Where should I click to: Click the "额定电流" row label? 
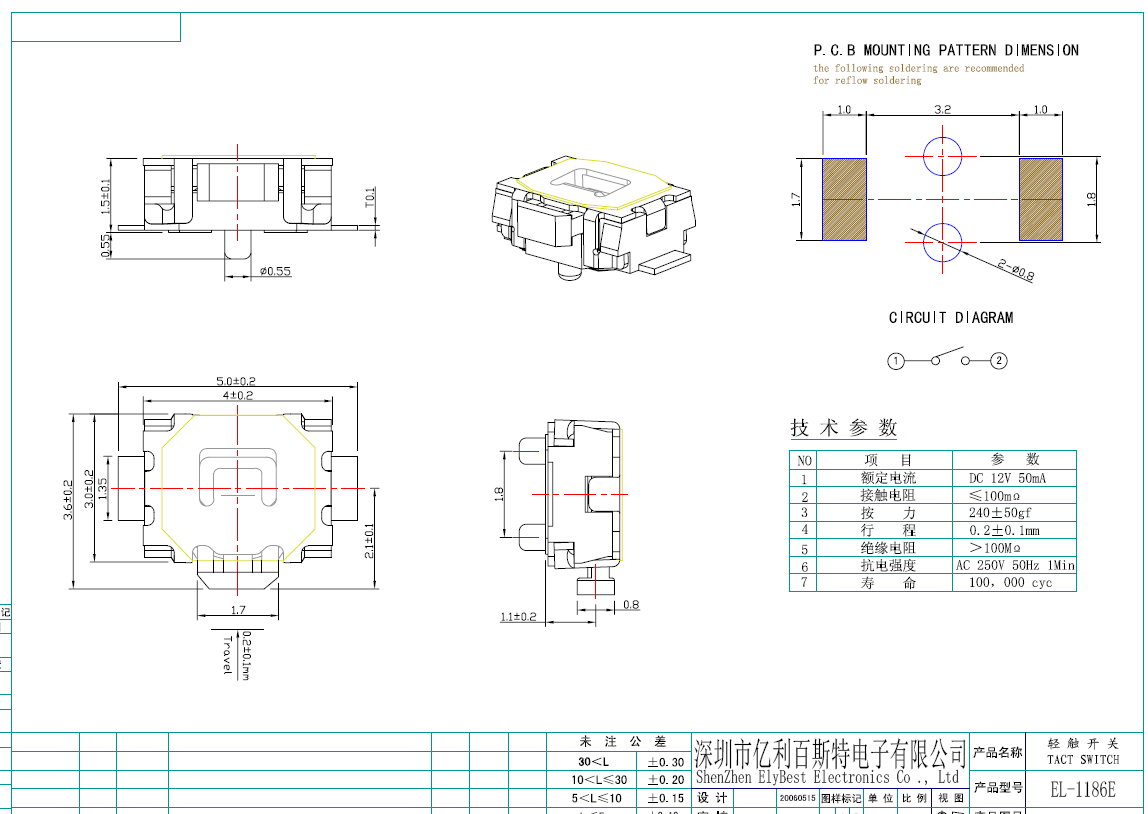(888, 478)
